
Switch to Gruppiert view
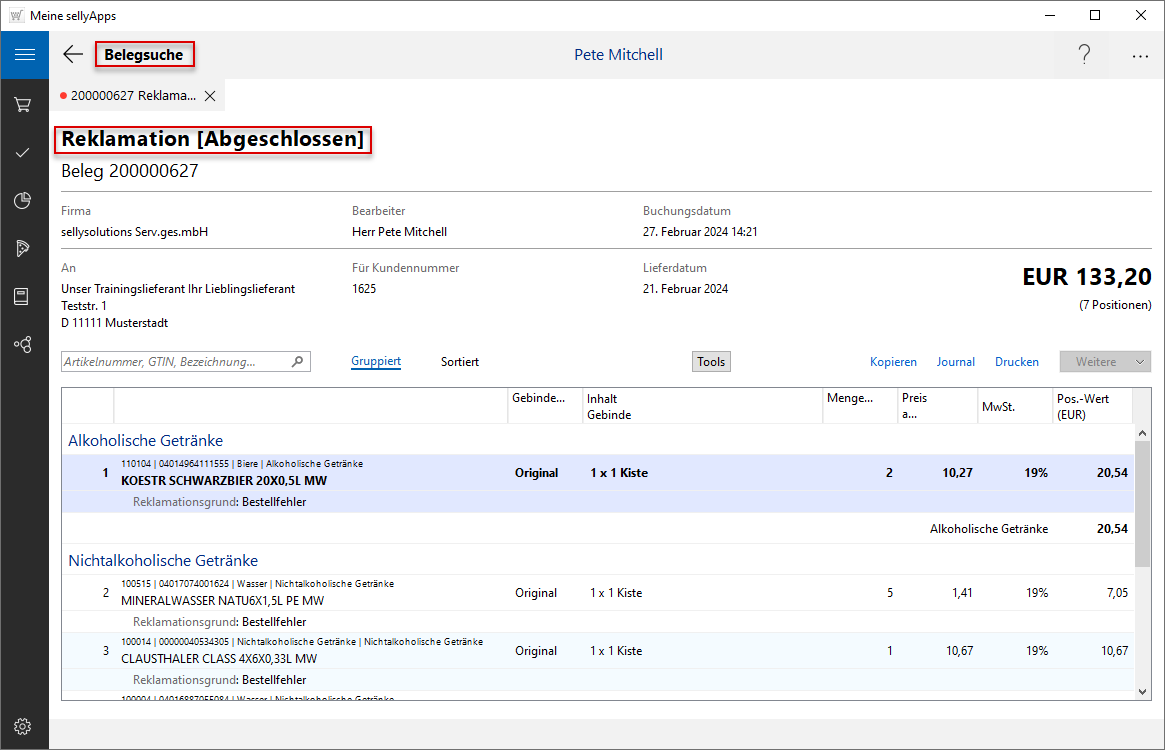point(376,361)
